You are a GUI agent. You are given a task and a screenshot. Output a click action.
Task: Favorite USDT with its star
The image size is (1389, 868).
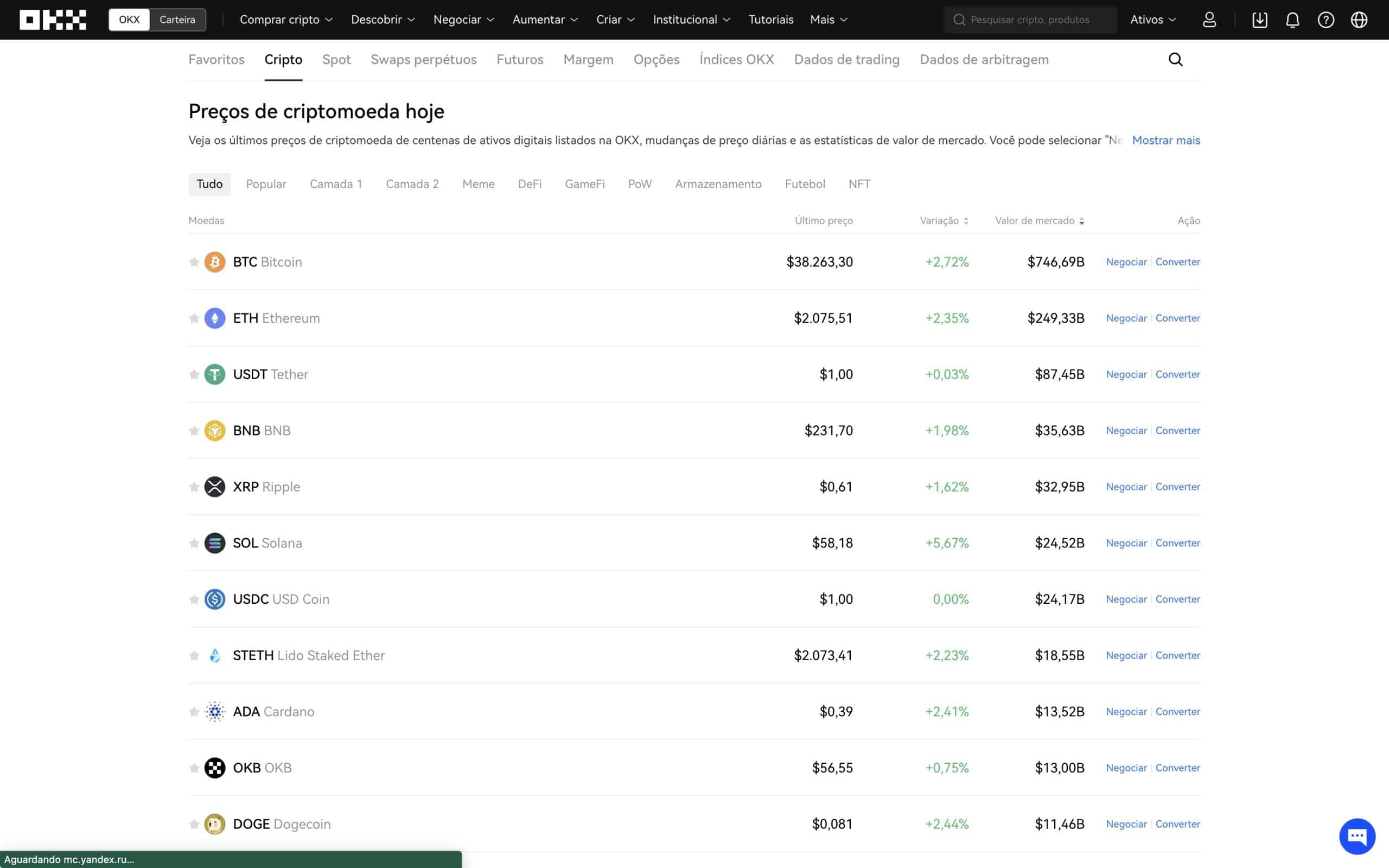194,374
